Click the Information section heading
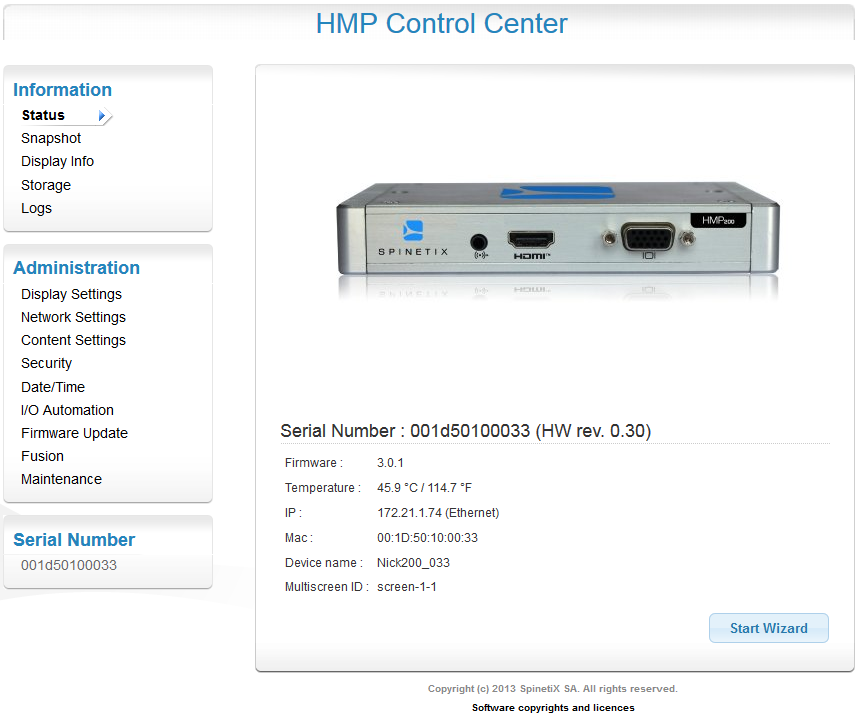 point(62,89)
